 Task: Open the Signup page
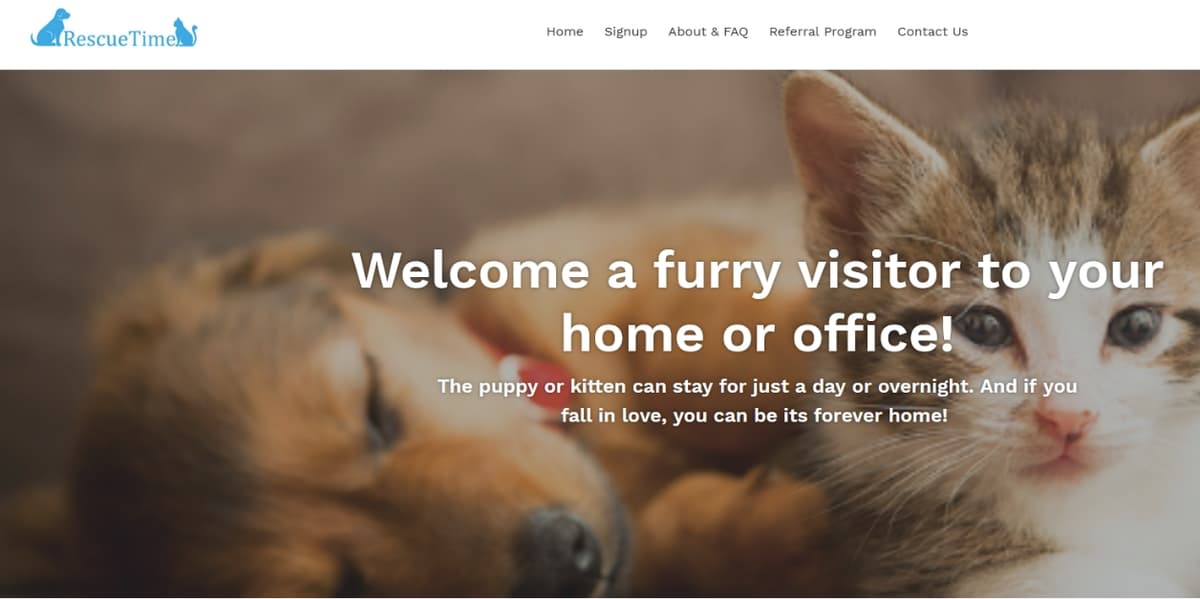click(x=626, y=32)
